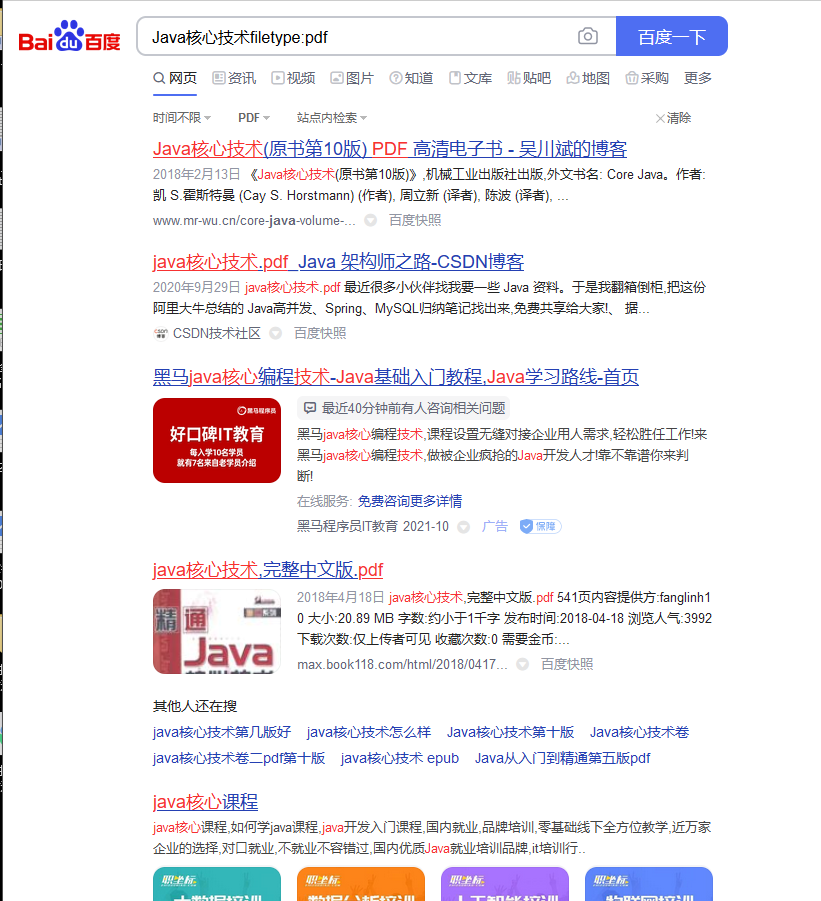Viewport: 821px width, 901px height.
Task: Open java核心技术,完整中文版.pdf result
Action: tap(268, 570)
